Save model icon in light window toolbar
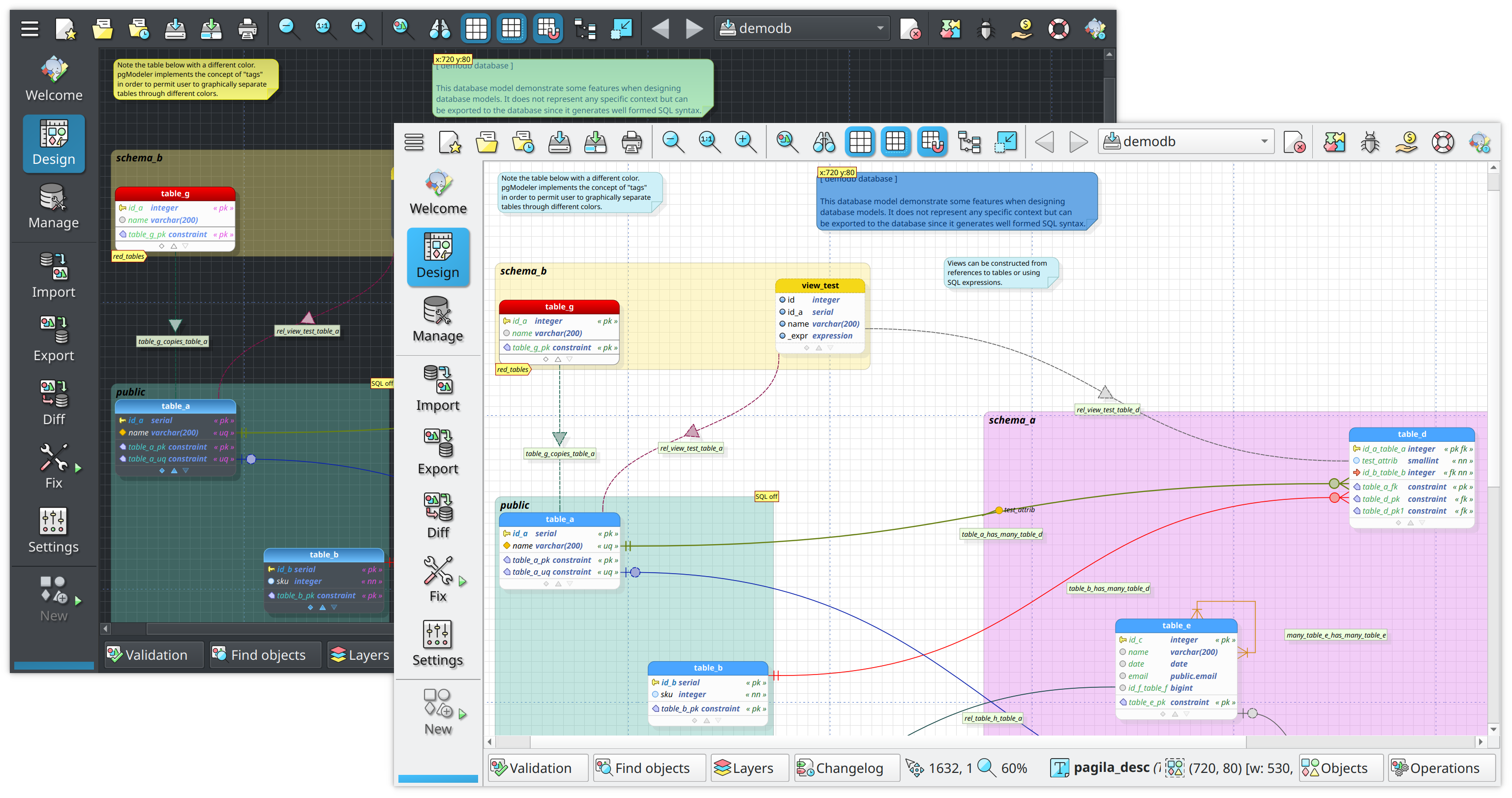Viewport: 1512px width, 798px height. click(x=559, y=142)
